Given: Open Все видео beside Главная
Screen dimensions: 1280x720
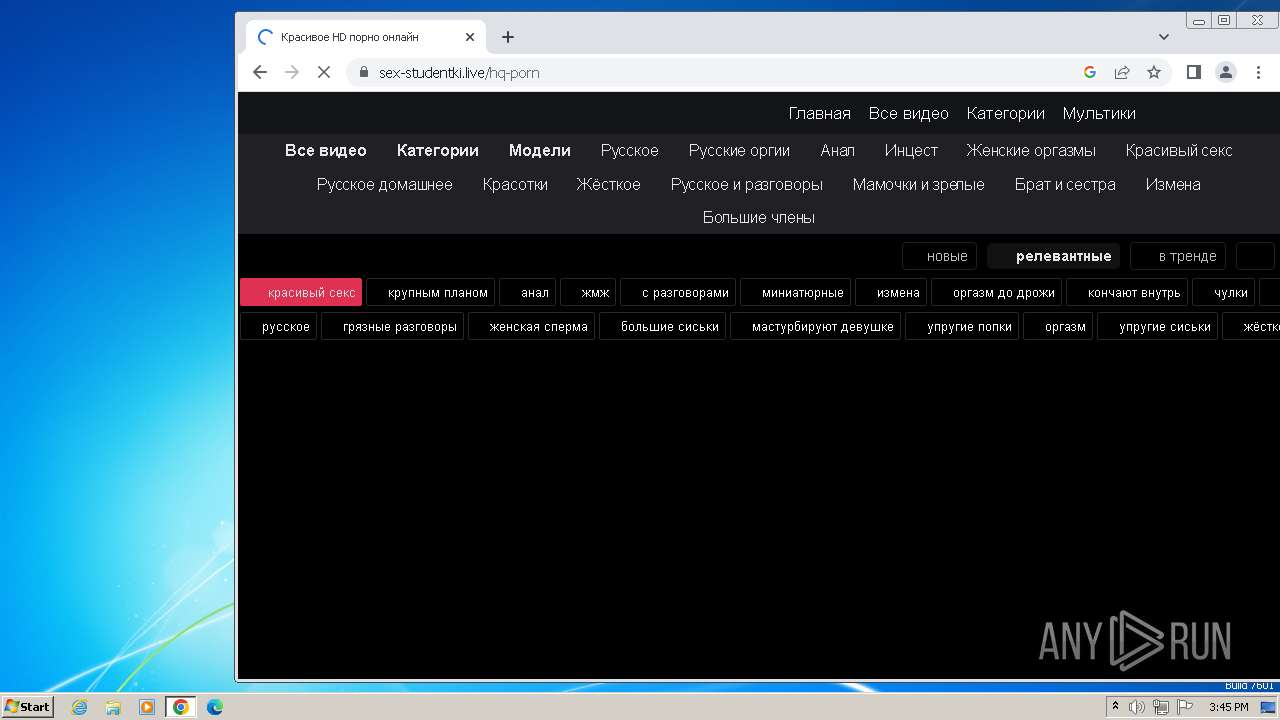Looking at the screenshot, I should [908, 113].
